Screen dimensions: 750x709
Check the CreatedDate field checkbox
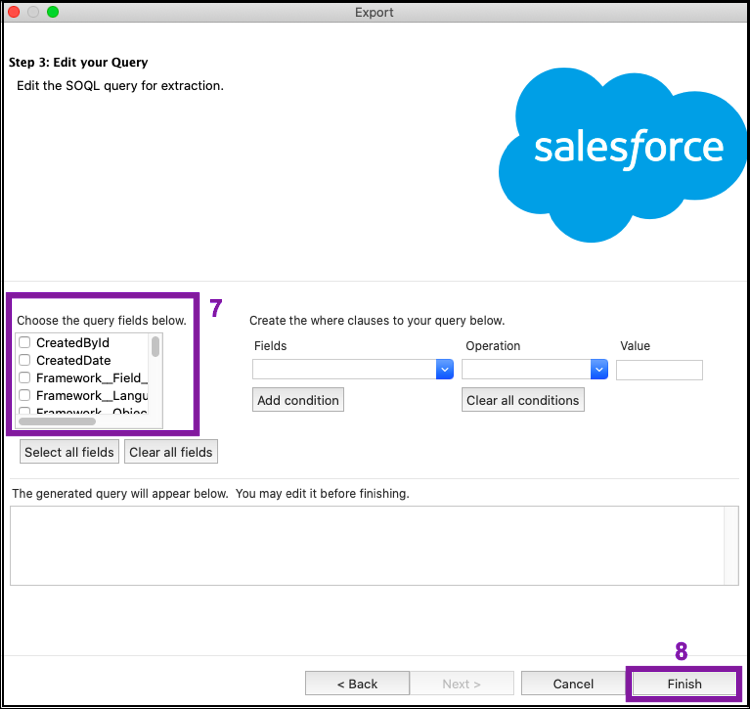tap(24, 360)
